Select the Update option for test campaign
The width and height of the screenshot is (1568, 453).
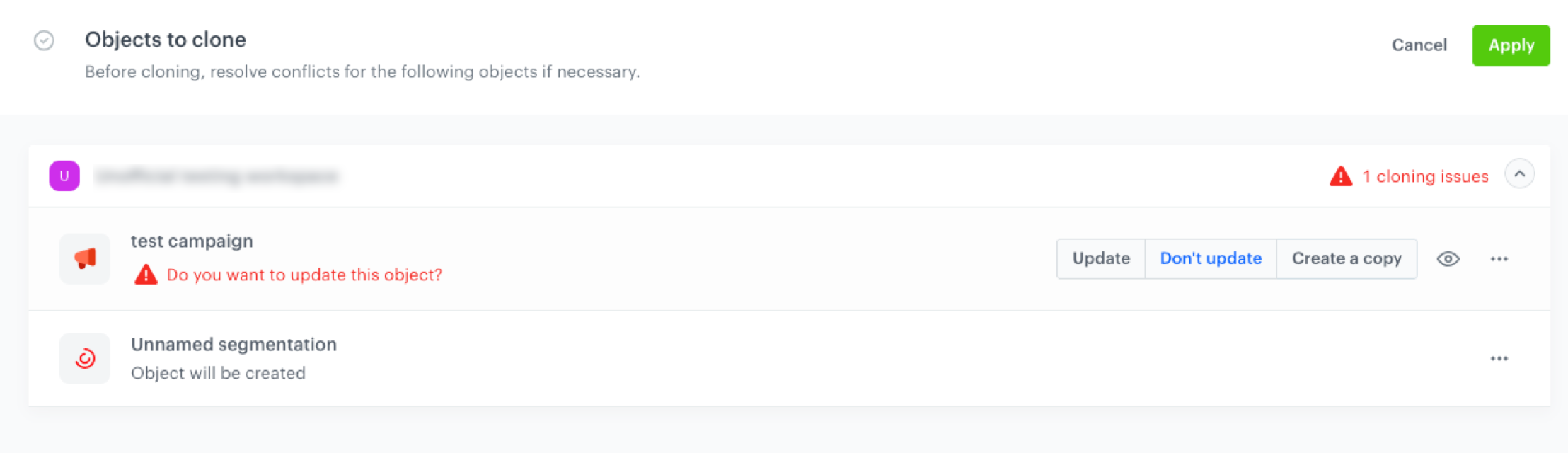(1100, 259)
